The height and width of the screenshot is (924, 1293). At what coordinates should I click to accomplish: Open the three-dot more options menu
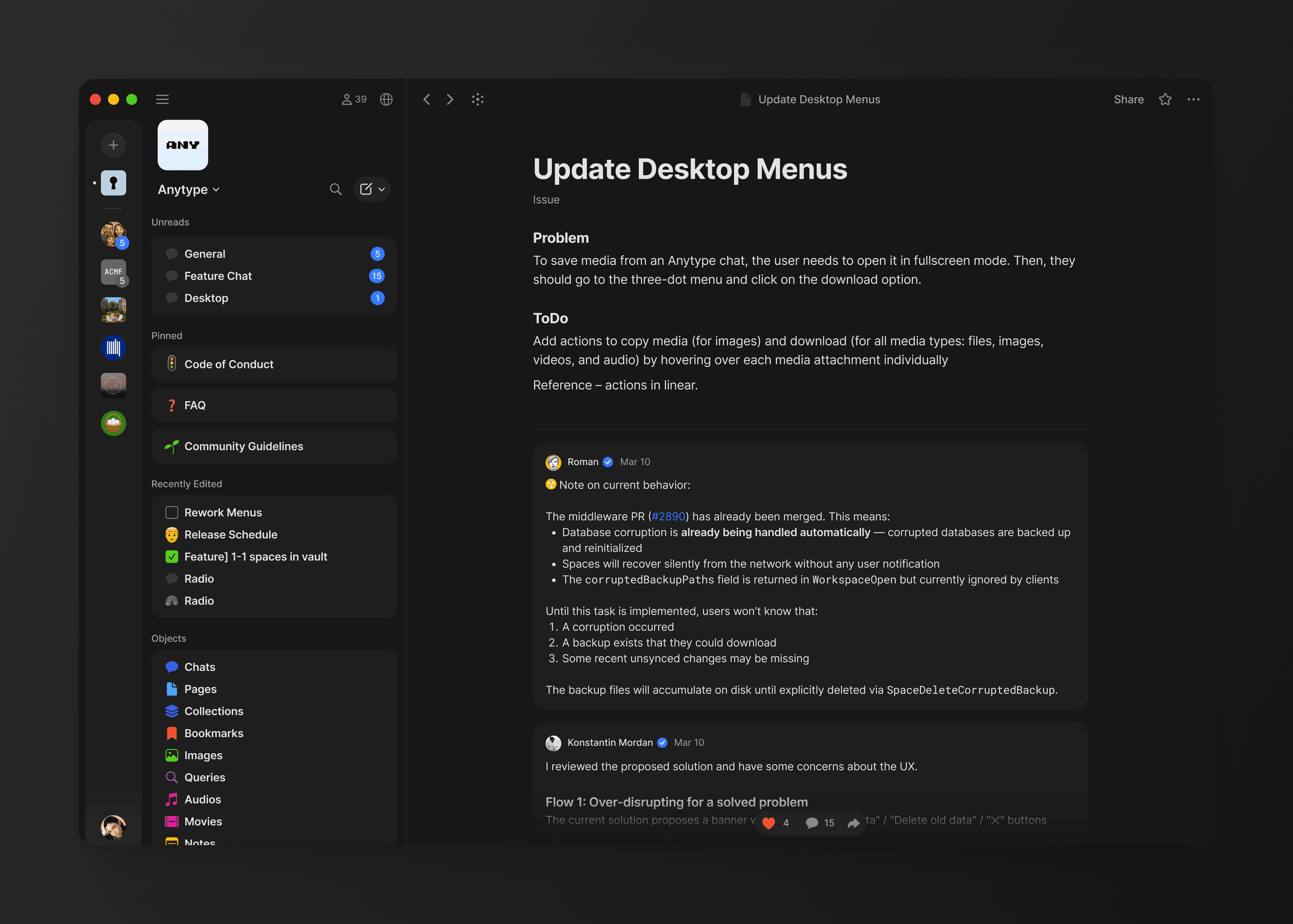tap(1193, 100)
